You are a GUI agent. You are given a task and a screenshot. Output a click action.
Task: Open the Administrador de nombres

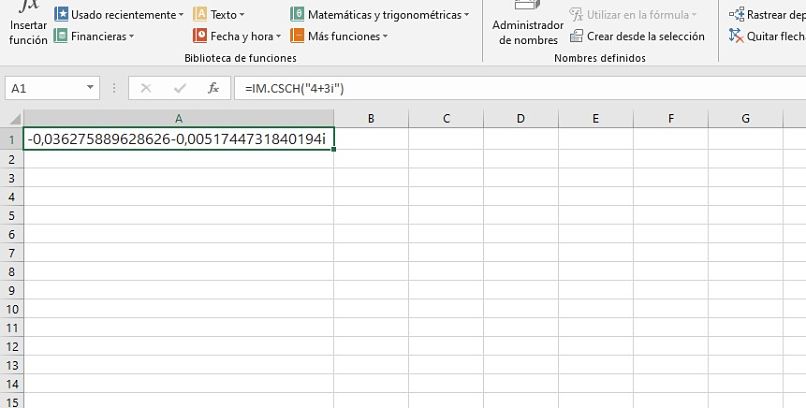click(528, 23)
